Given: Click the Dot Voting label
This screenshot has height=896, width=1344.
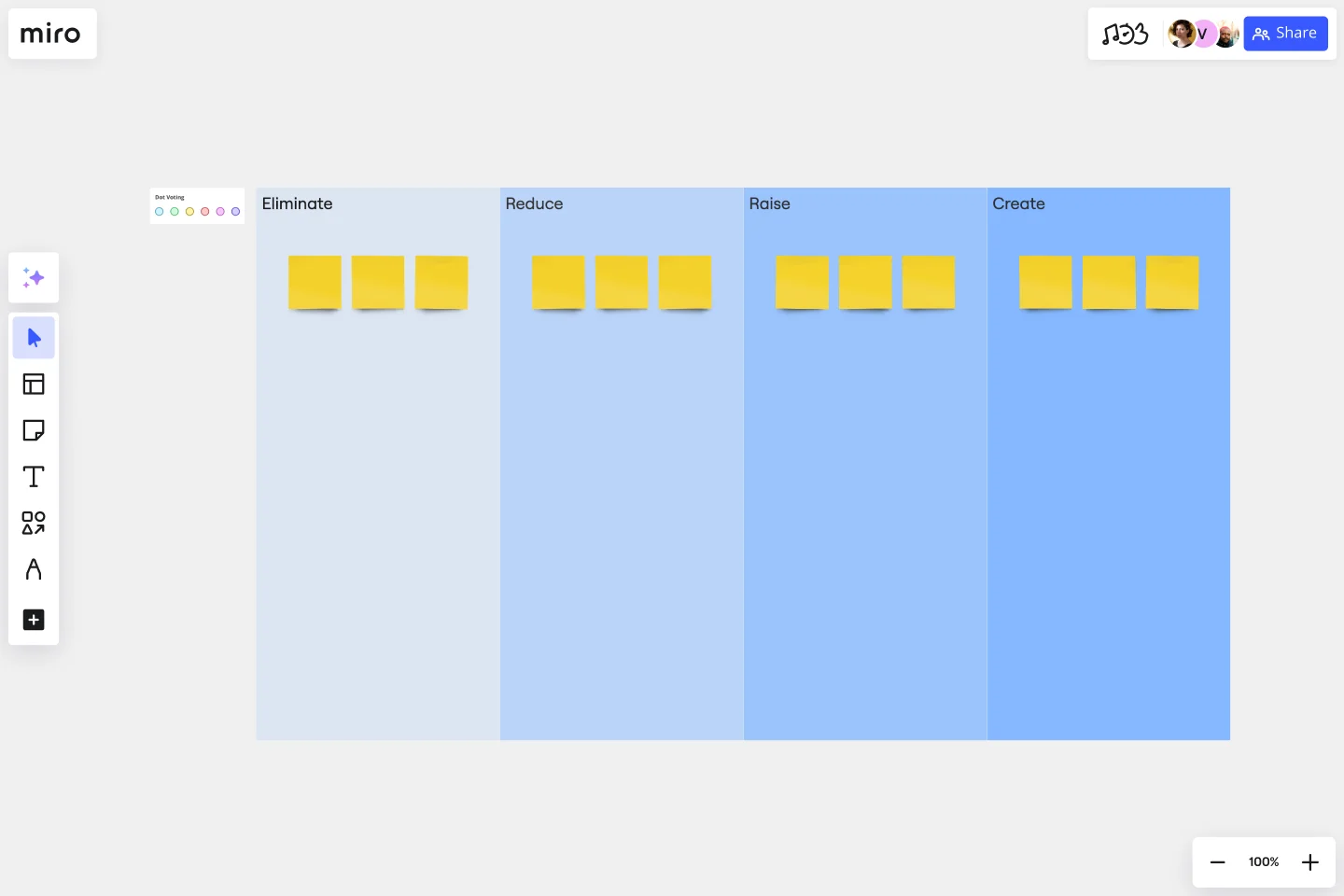Looking at the screenshot, I should (x=170, y=197).
